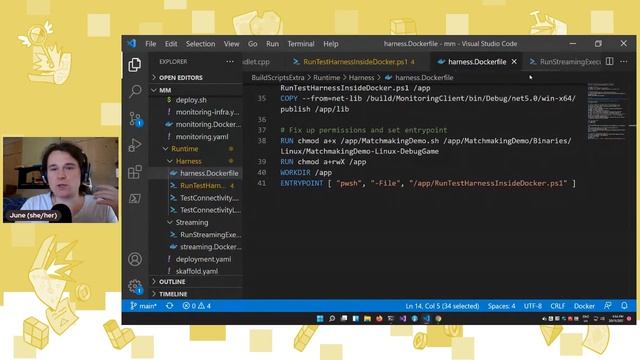Screen dimensions: 640x360
Task: Open the Source Control view
Action: pyautogui.click(x=135, y=118)
